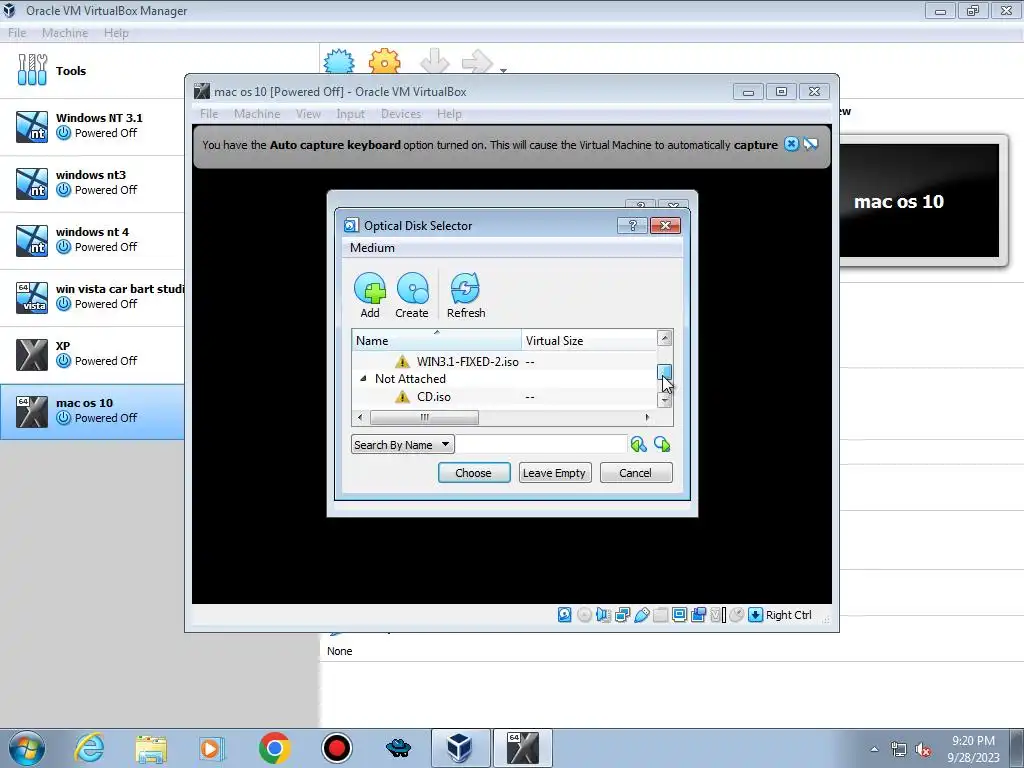Click the search next magnifier icon
The width and height of the screenshot is (1024, 768).
tap(662, 445)
